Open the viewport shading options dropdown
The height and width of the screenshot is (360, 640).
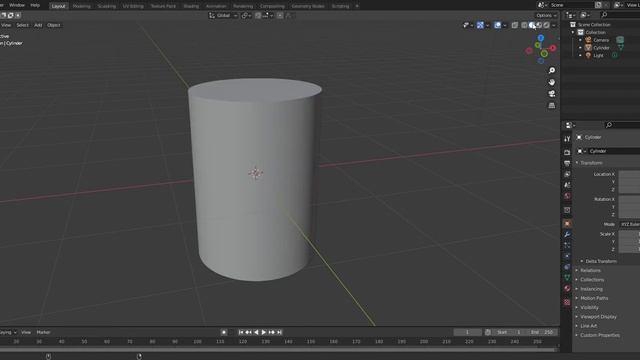(x=554, y=25)
